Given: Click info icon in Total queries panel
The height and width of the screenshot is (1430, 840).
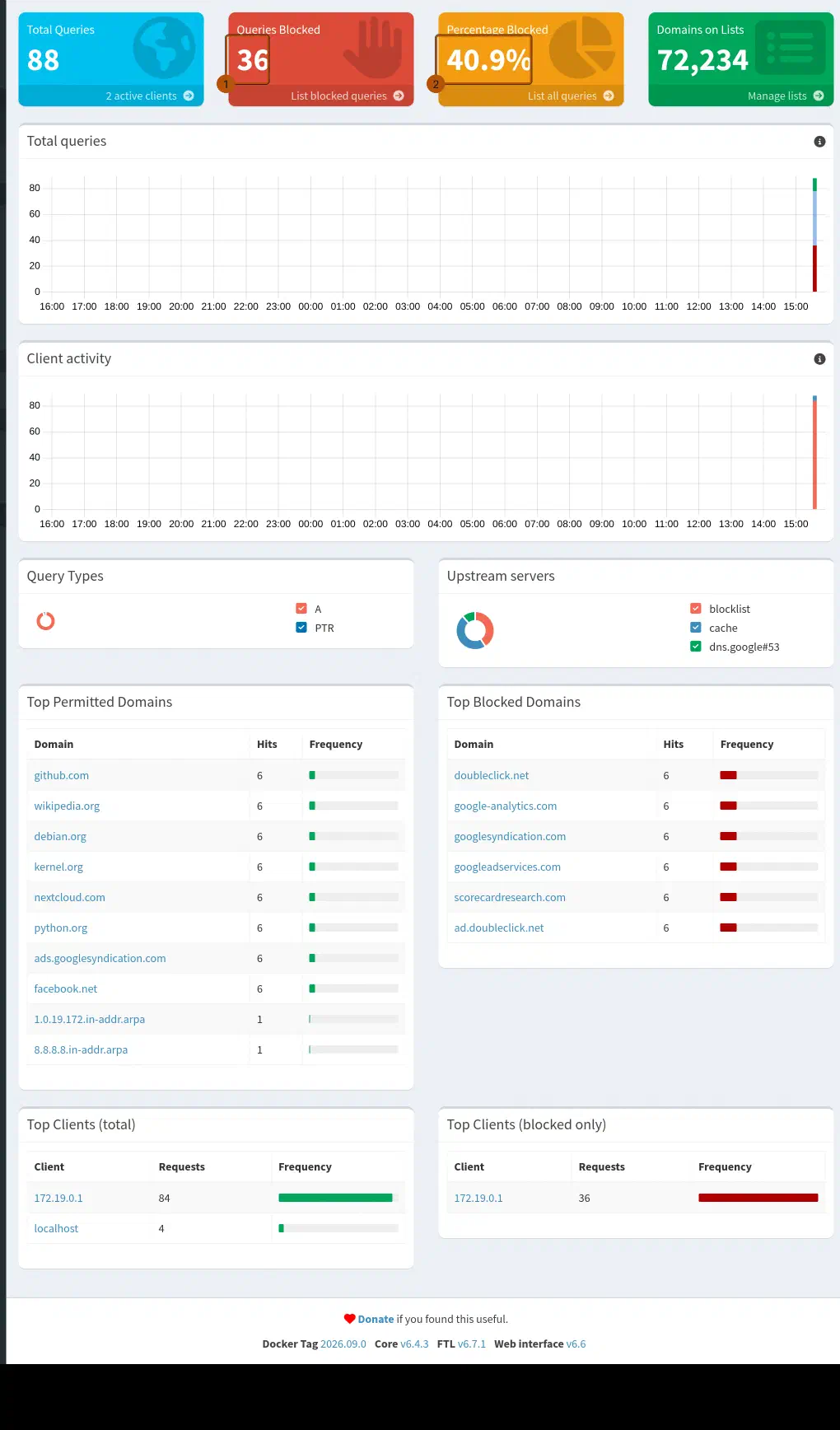Looking at the screenshot, I should point(819,142).
